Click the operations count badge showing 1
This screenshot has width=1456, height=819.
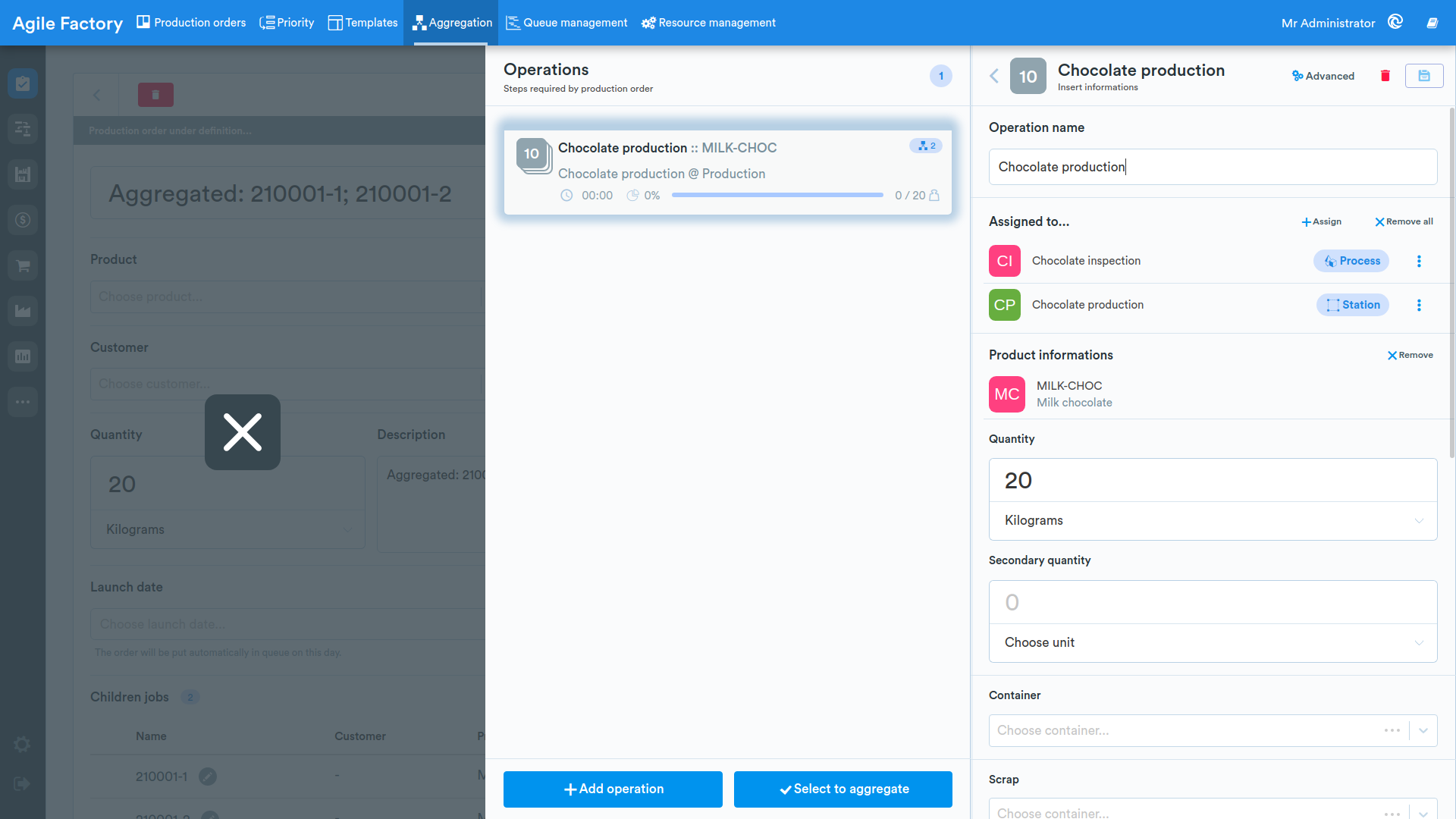[941, 76]
